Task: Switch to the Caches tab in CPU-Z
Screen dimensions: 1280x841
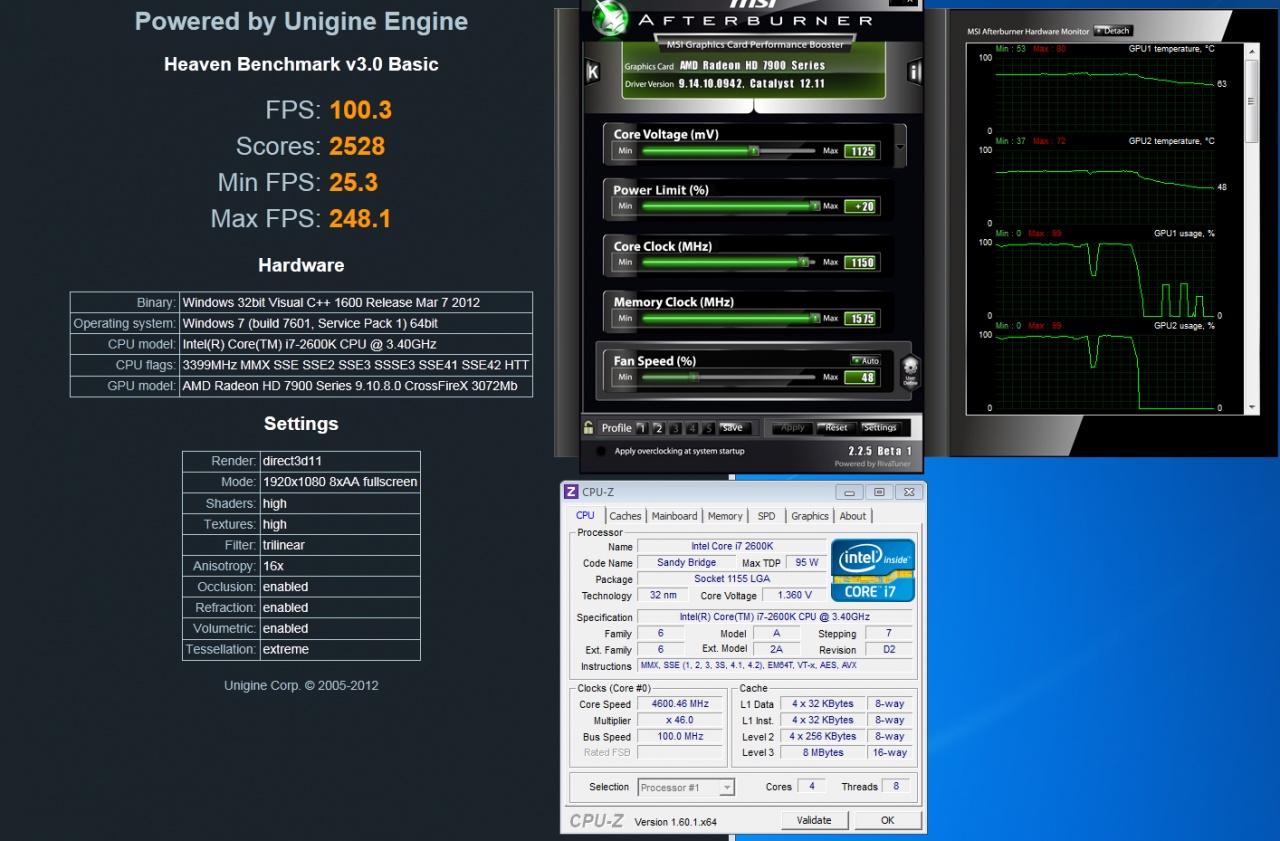Action: click(x=625, y=516)
